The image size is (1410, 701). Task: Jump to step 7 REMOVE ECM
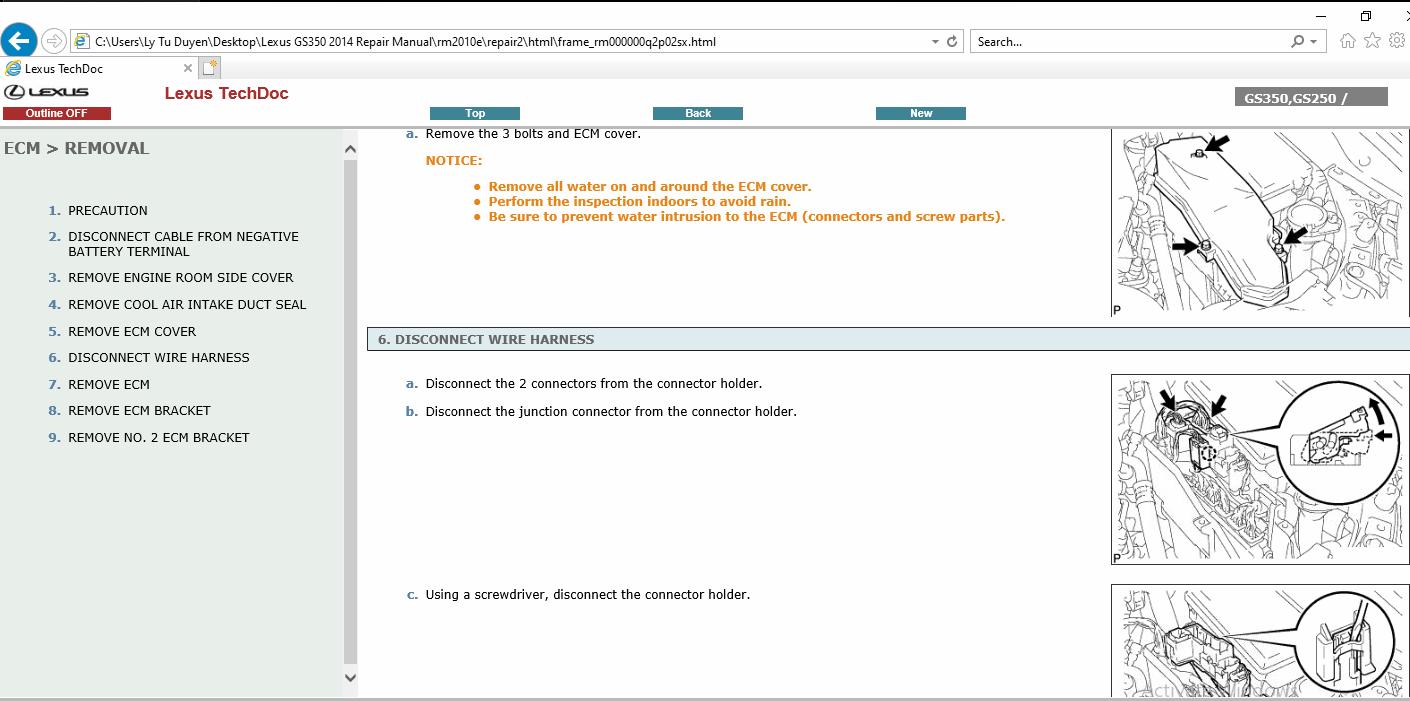[109, 385]
